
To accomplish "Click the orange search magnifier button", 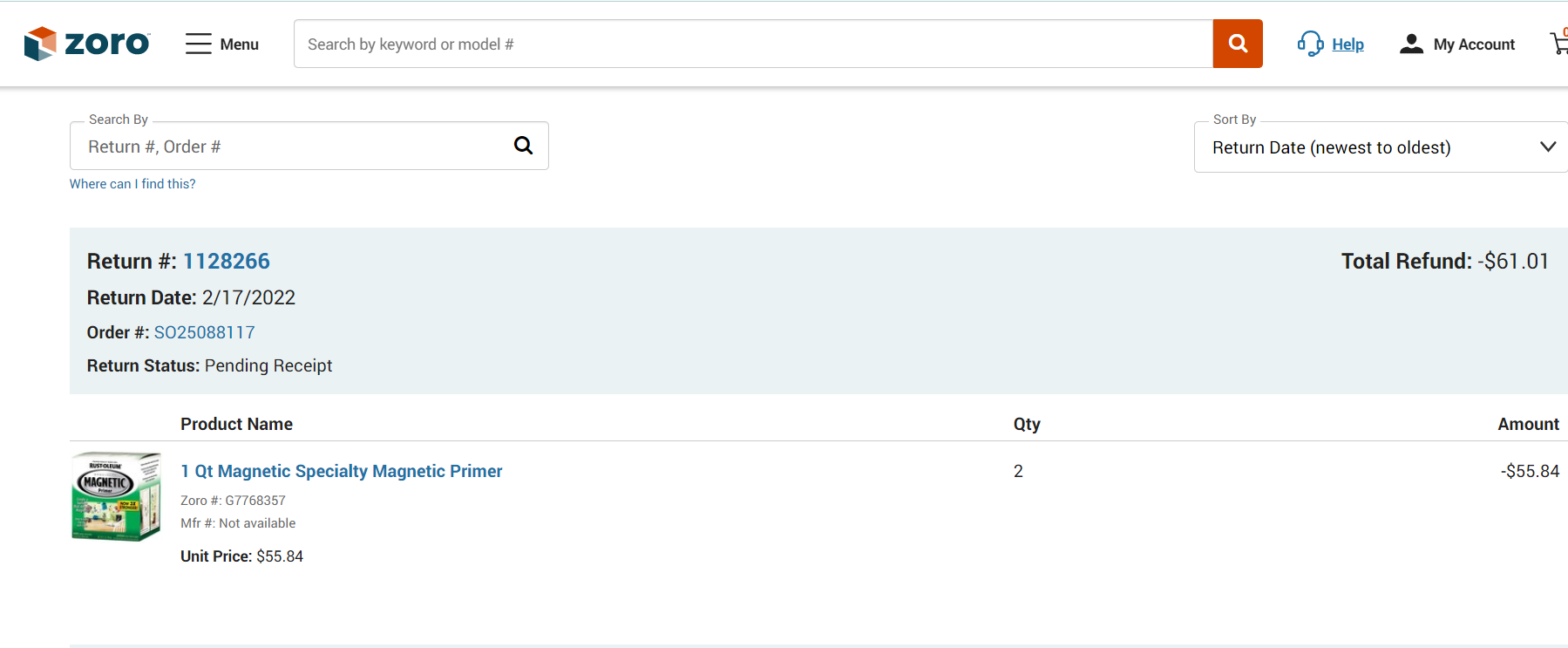I will 1238,44.
